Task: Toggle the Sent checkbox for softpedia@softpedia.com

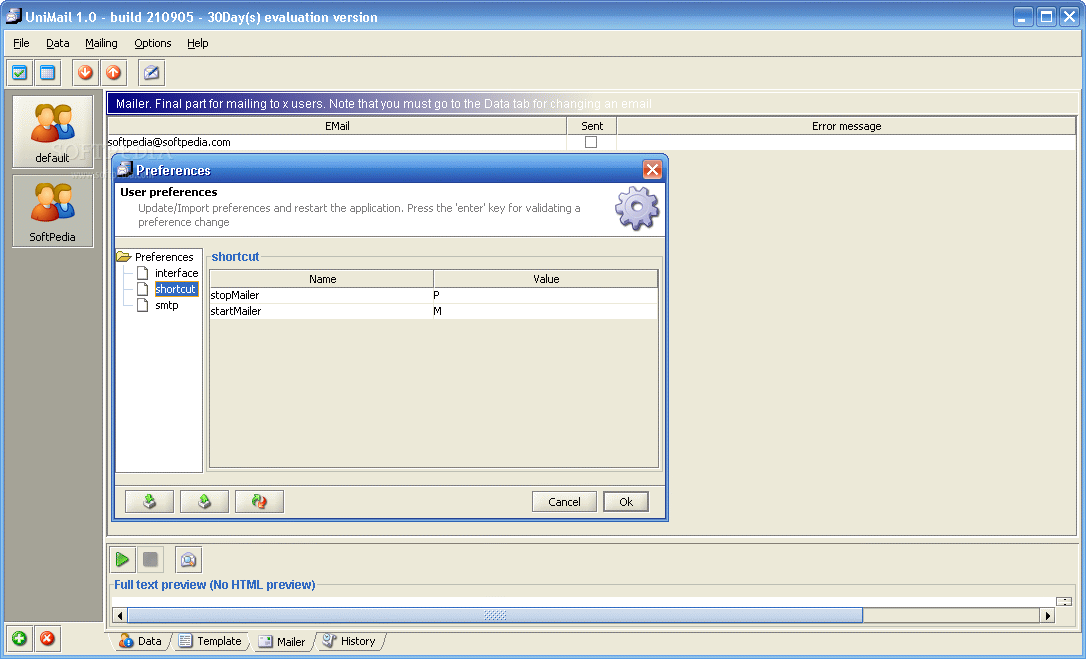Action: (x=591, y=142)
